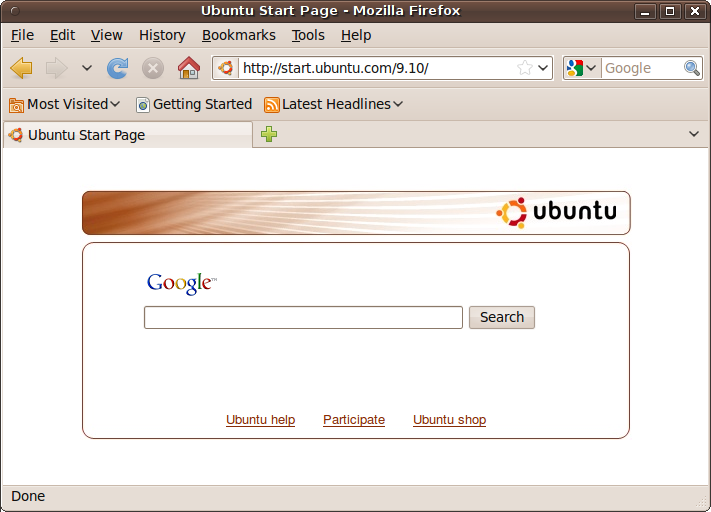Show the list all tabs dropdown
The width and height of the screenshot is (711, 512).
click(694, 134)
